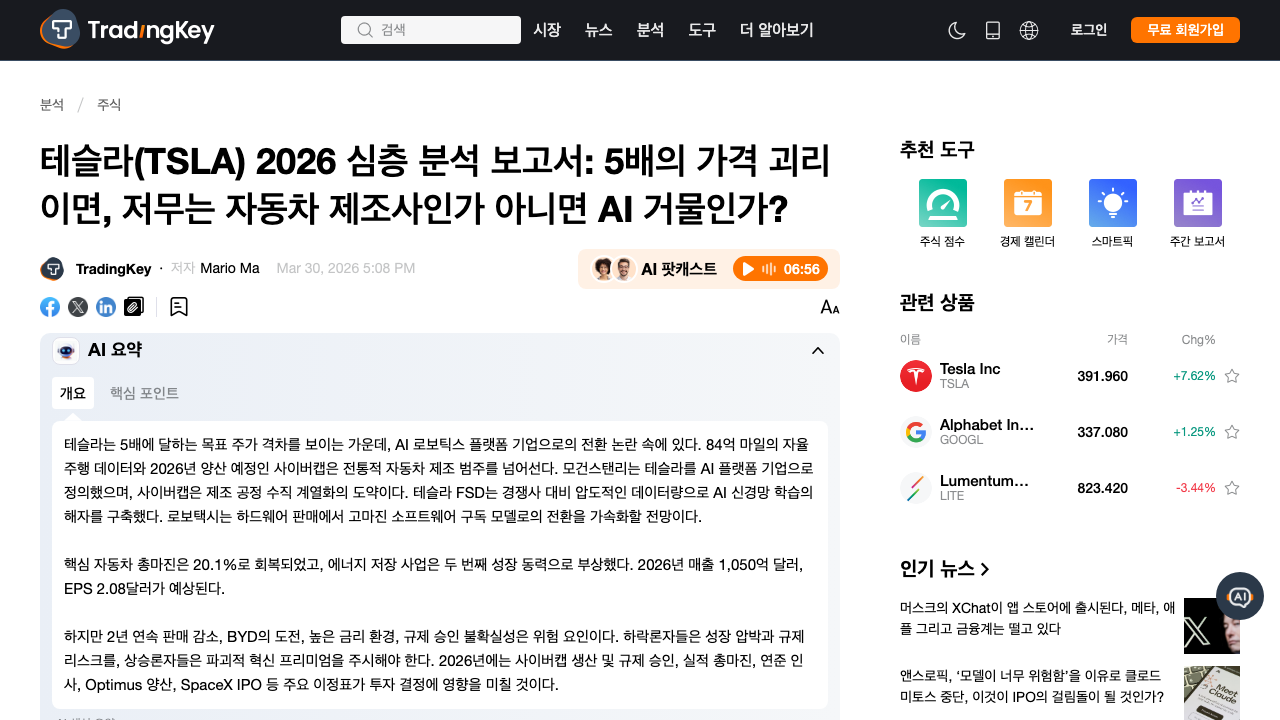Add Alphabet GOOGL to watchlist star
Viewport: 1280px width, 720px height.
pyautogui.click(x=1232, y=432)
